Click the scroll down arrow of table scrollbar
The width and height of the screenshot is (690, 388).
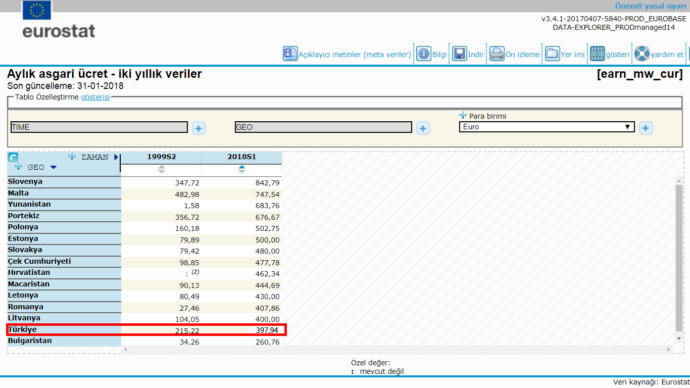click(x=679, y=338)
